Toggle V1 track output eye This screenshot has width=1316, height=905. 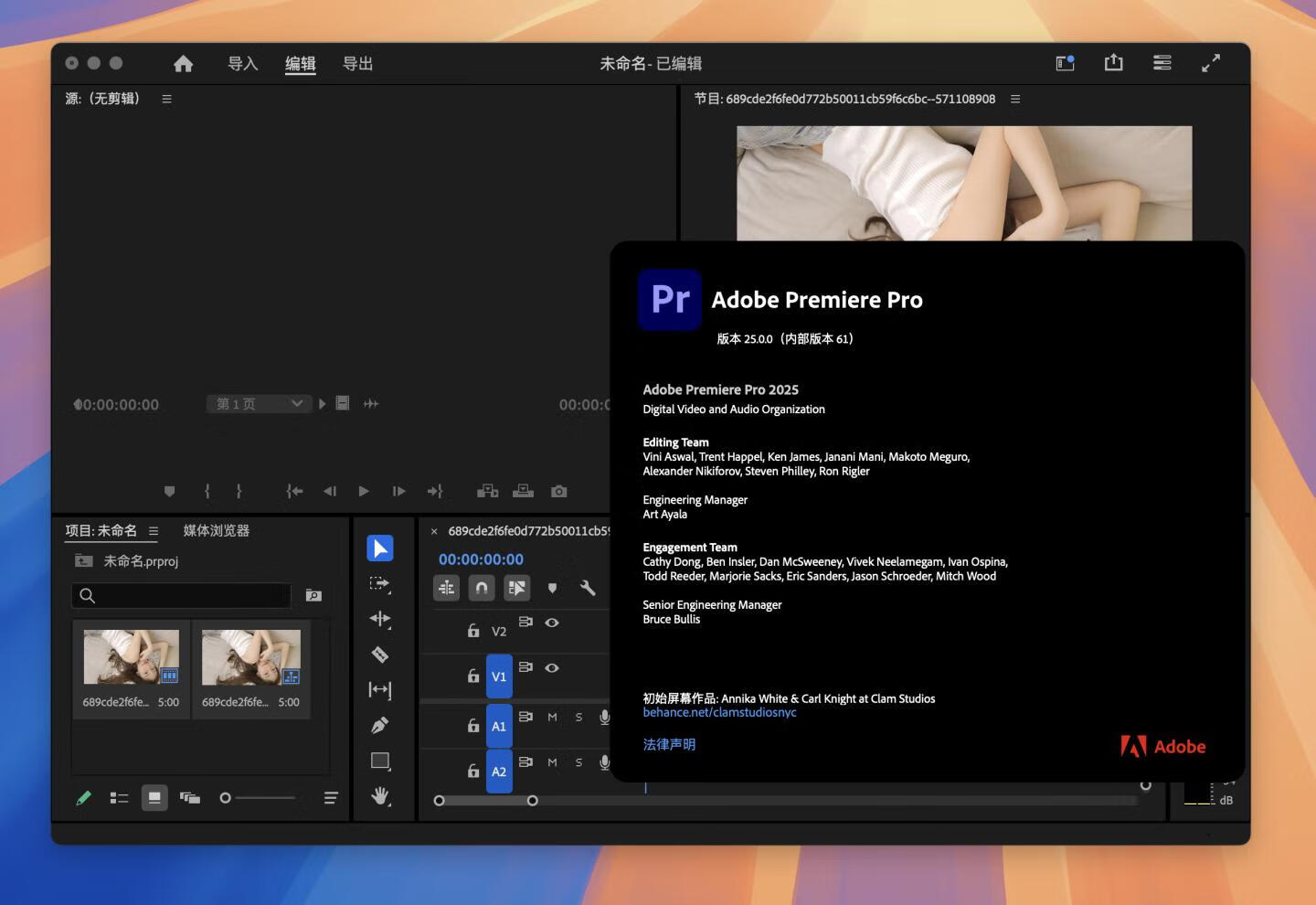(552, 667)
